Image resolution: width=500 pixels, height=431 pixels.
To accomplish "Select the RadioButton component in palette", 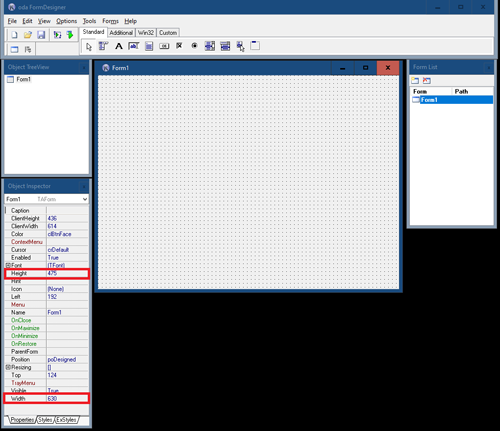I will point(194,46).
